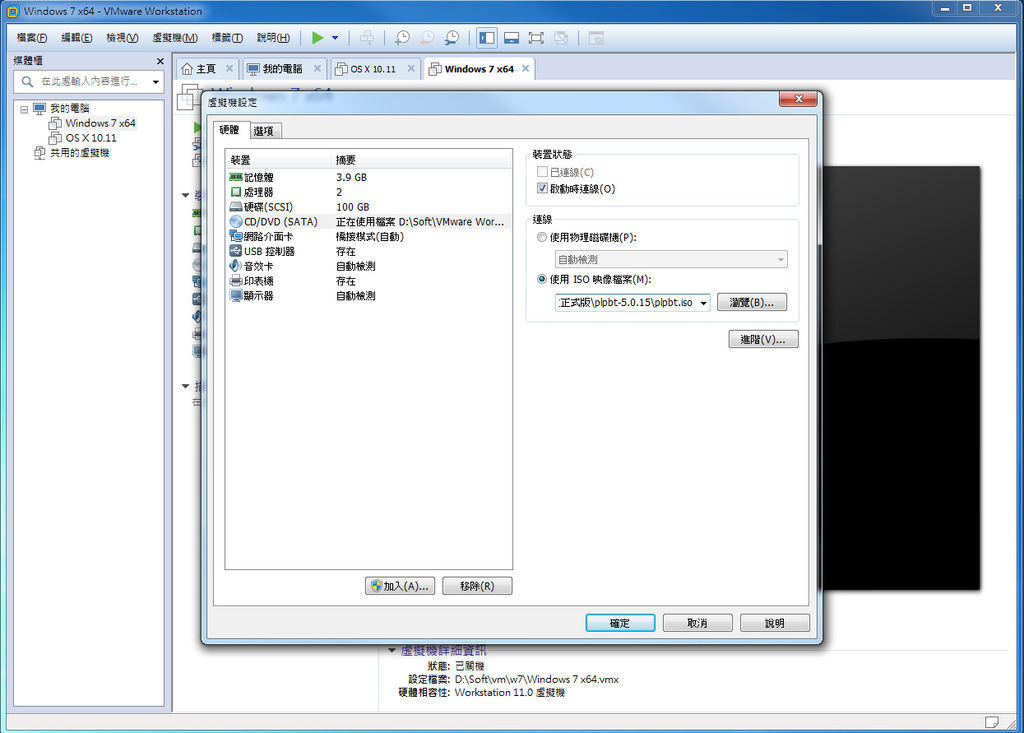1024x733 pixels.
Task: Confirm settings with 確定 button
Action: [x=620, y=623]
